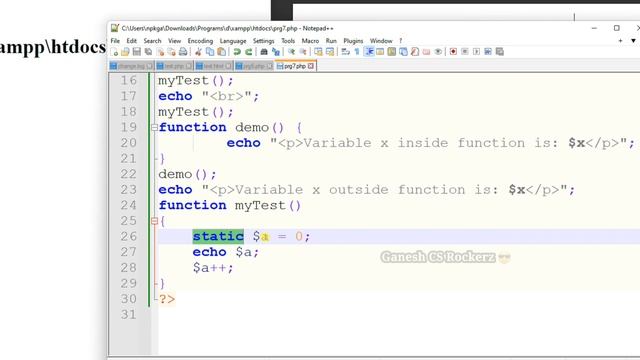Open the document list dropdown arrow in menu bar
The width and height of the screenshot is (640, 360).
633,41
